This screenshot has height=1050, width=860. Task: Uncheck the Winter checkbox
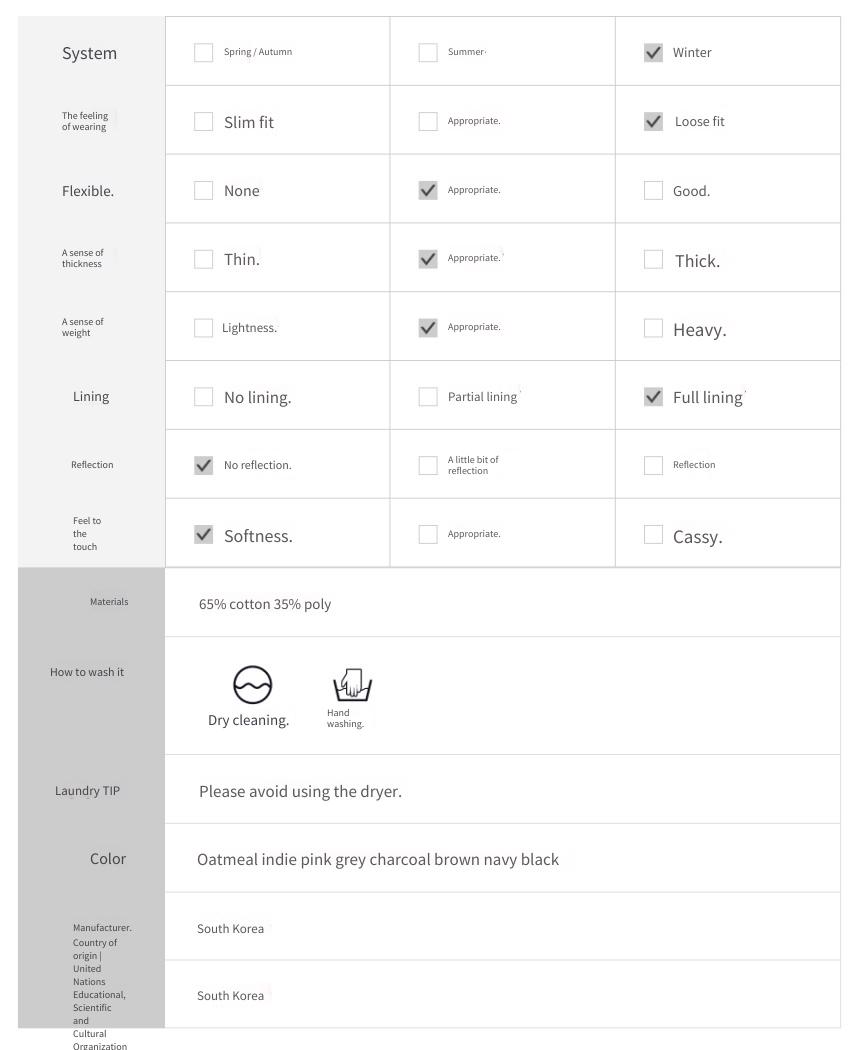(653, 52)
